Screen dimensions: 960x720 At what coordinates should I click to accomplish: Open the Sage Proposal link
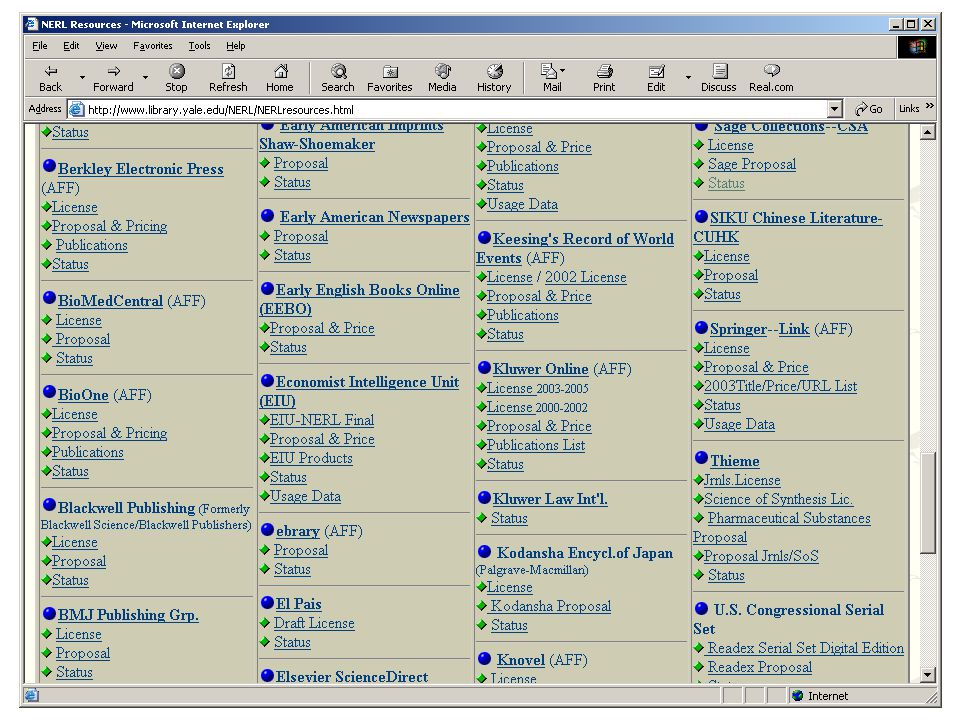752,164
